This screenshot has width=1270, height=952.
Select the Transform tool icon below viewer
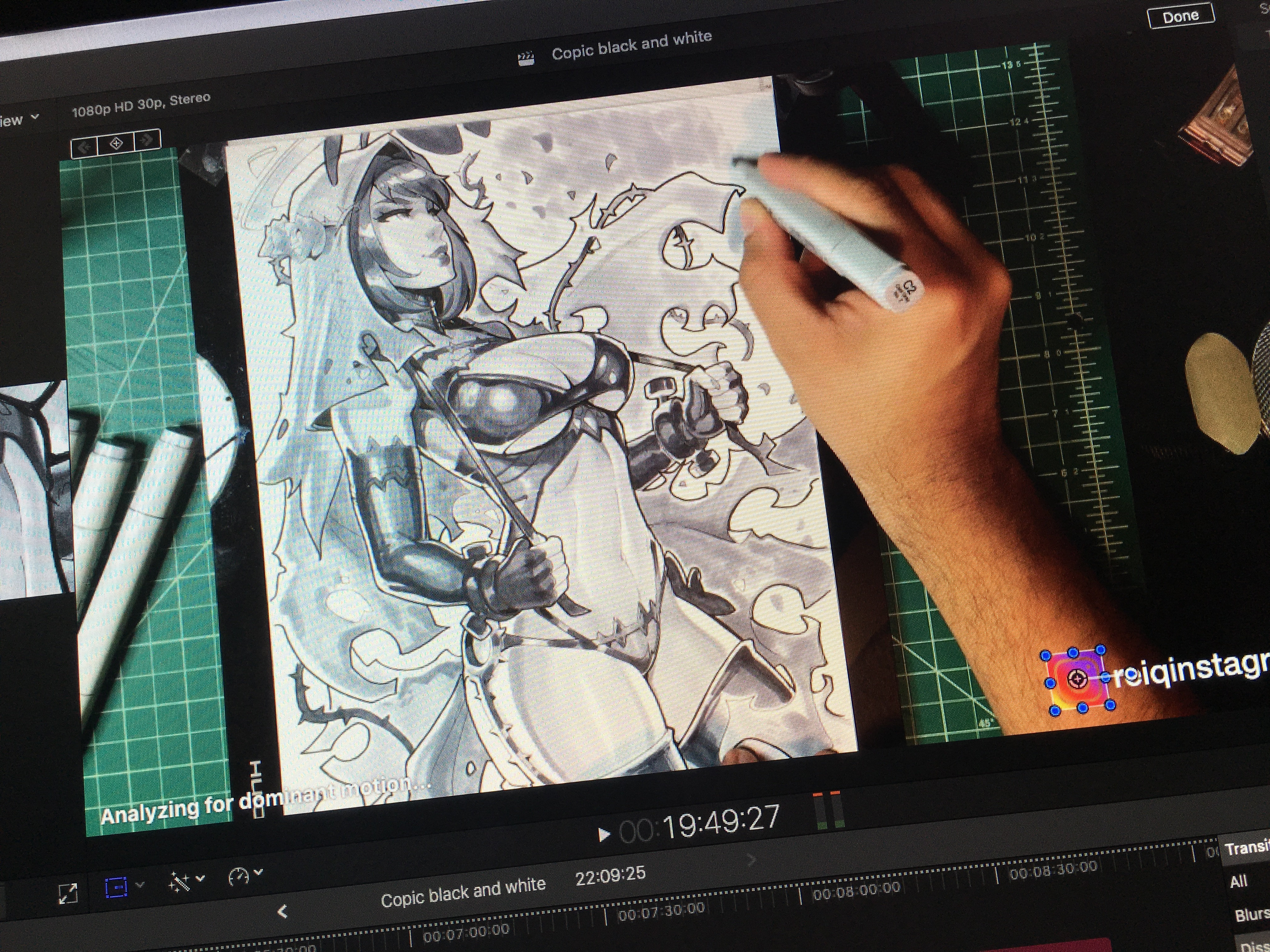pos(116,887)
